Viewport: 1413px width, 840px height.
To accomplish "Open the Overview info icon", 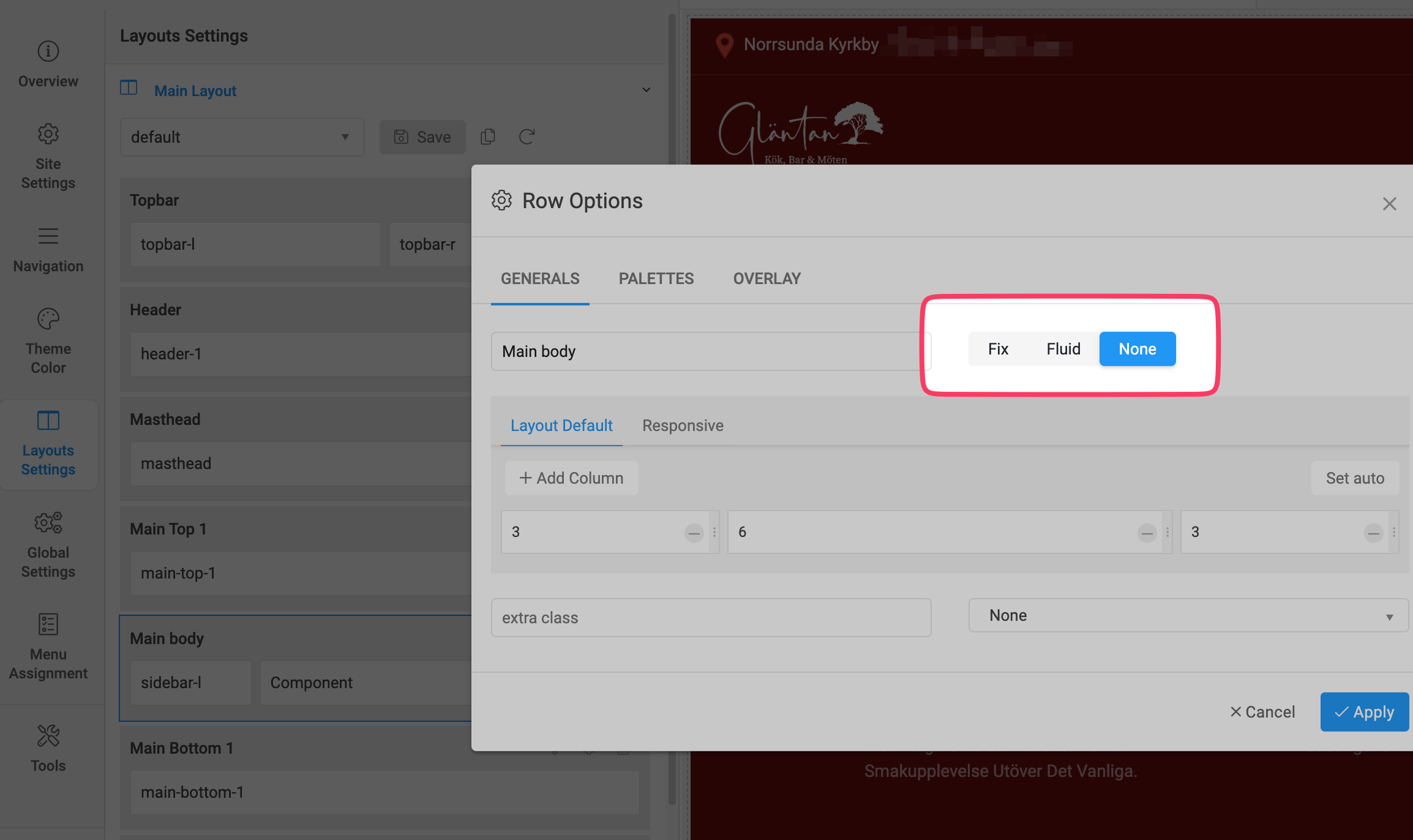I will tap(48, 51).
